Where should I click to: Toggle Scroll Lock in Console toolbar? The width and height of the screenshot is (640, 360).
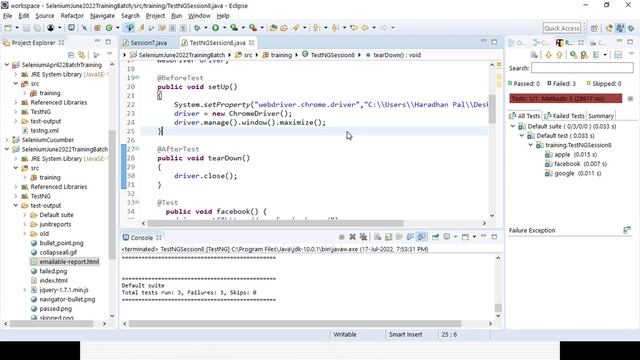388,237
